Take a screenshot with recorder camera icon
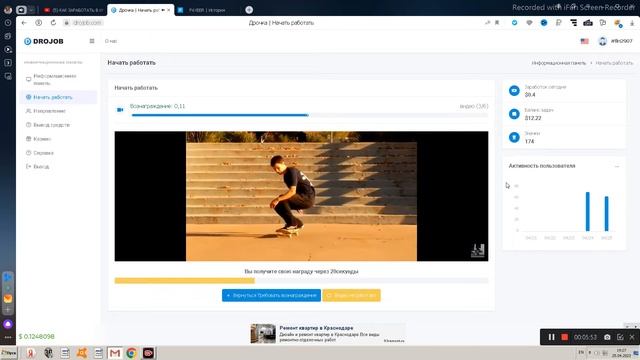 click(607, 337)
